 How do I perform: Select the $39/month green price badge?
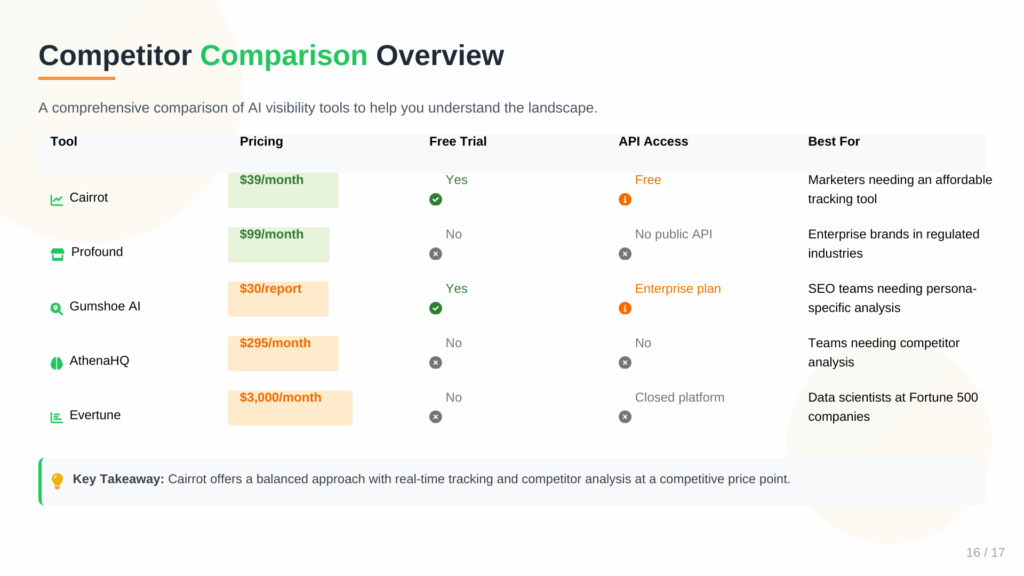283,190
